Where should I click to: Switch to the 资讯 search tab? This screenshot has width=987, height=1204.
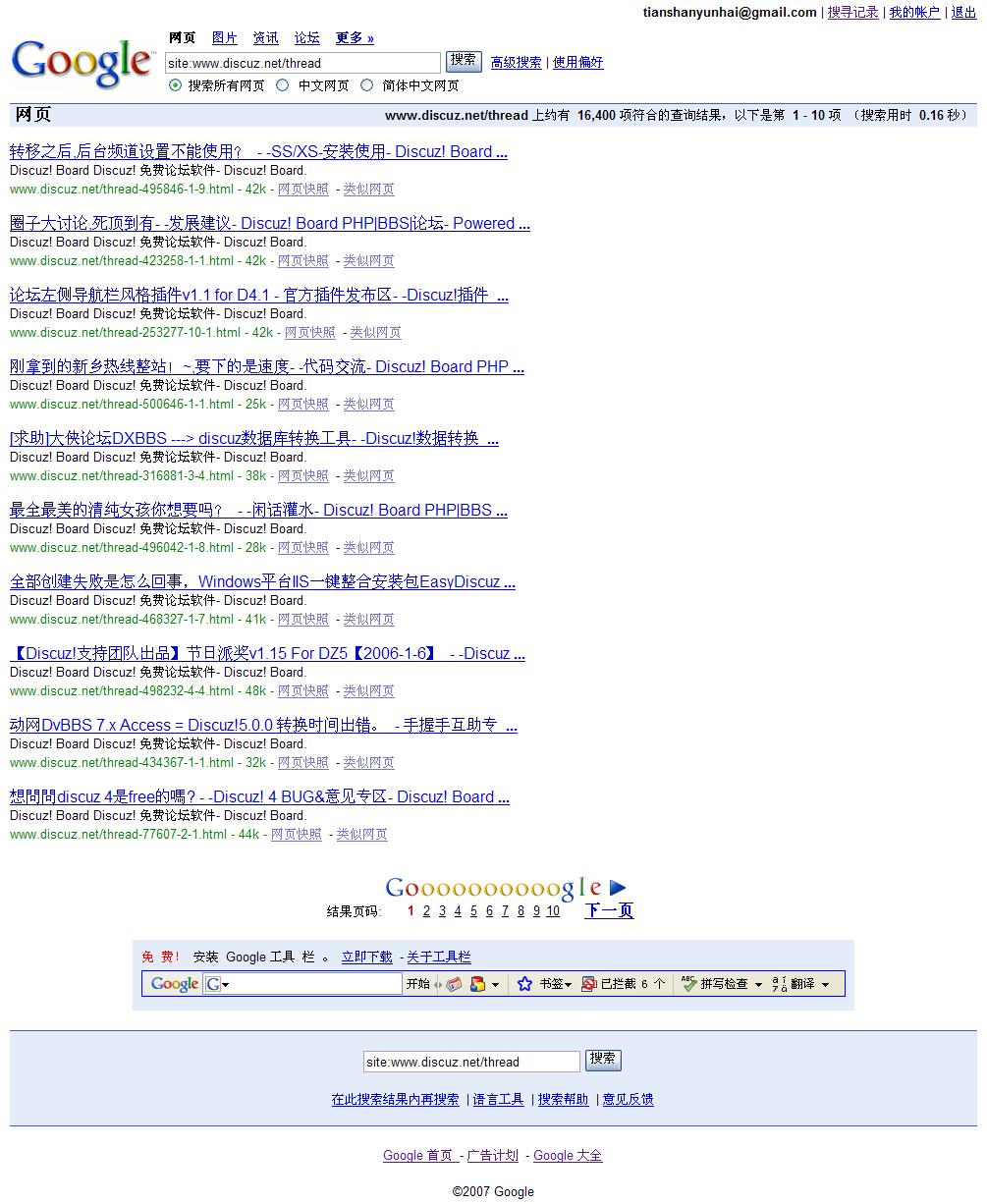click(266, 38)
